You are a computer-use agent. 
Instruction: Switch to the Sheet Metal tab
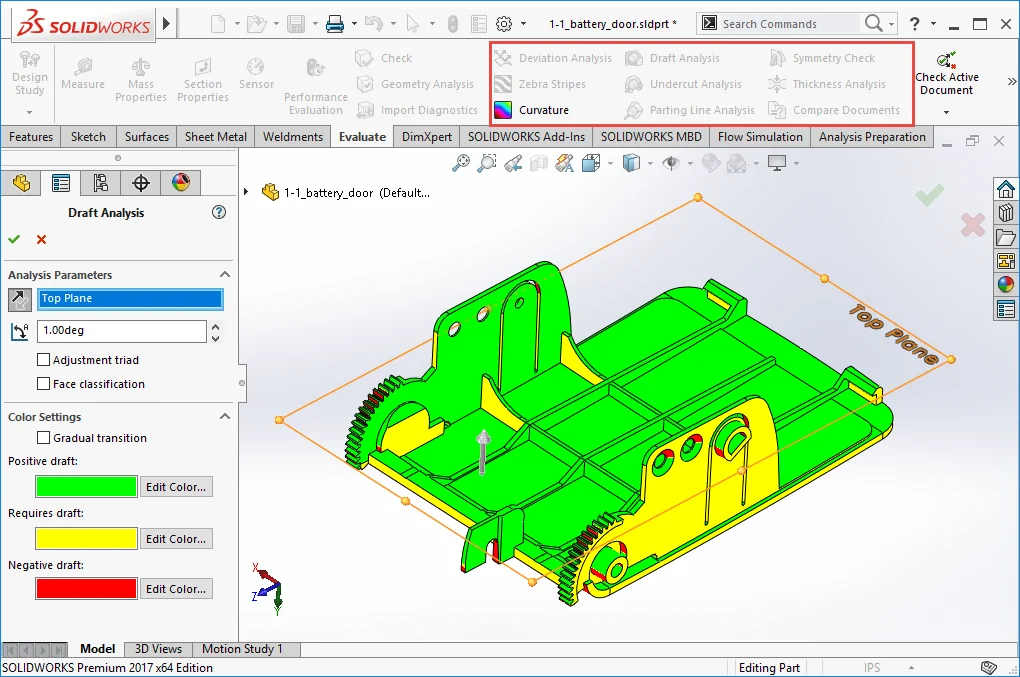click(x=216, y=137)
